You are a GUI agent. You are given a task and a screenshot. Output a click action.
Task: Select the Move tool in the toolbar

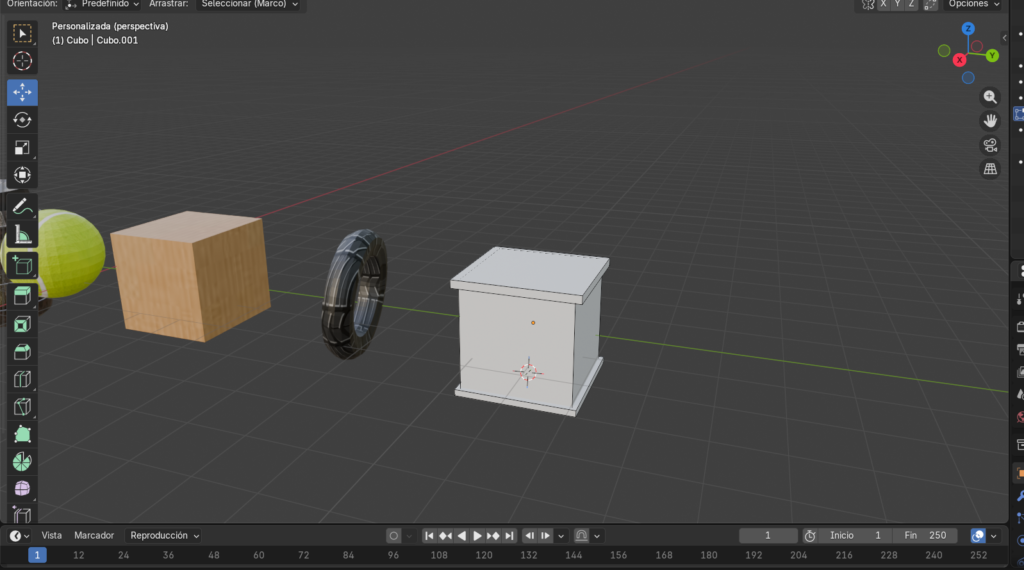click(x=22, y=91)
